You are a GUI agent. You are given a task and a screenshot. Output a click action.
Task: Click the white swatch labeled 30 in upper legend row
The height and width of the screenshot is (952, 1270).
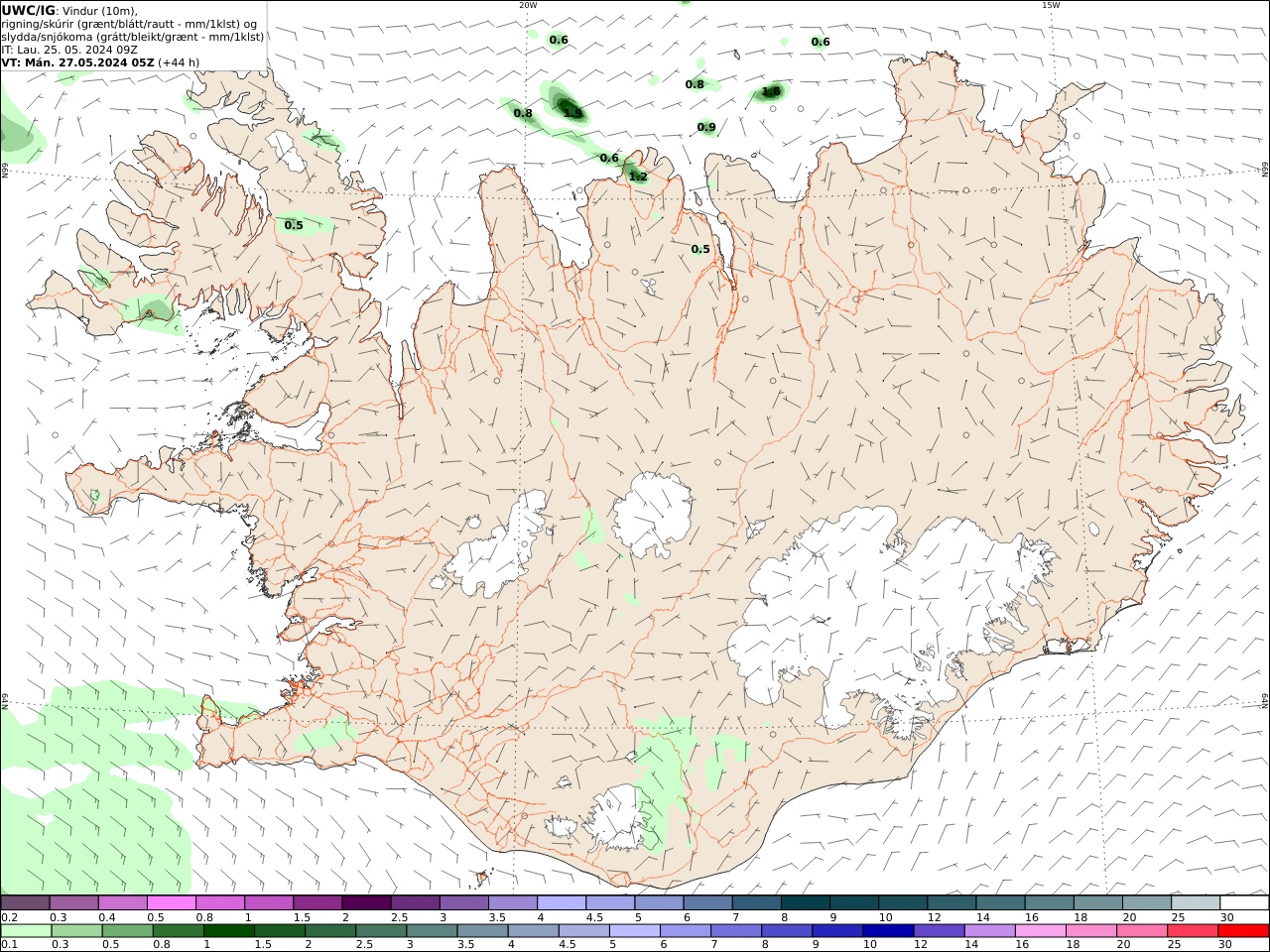click(1244, 902)
